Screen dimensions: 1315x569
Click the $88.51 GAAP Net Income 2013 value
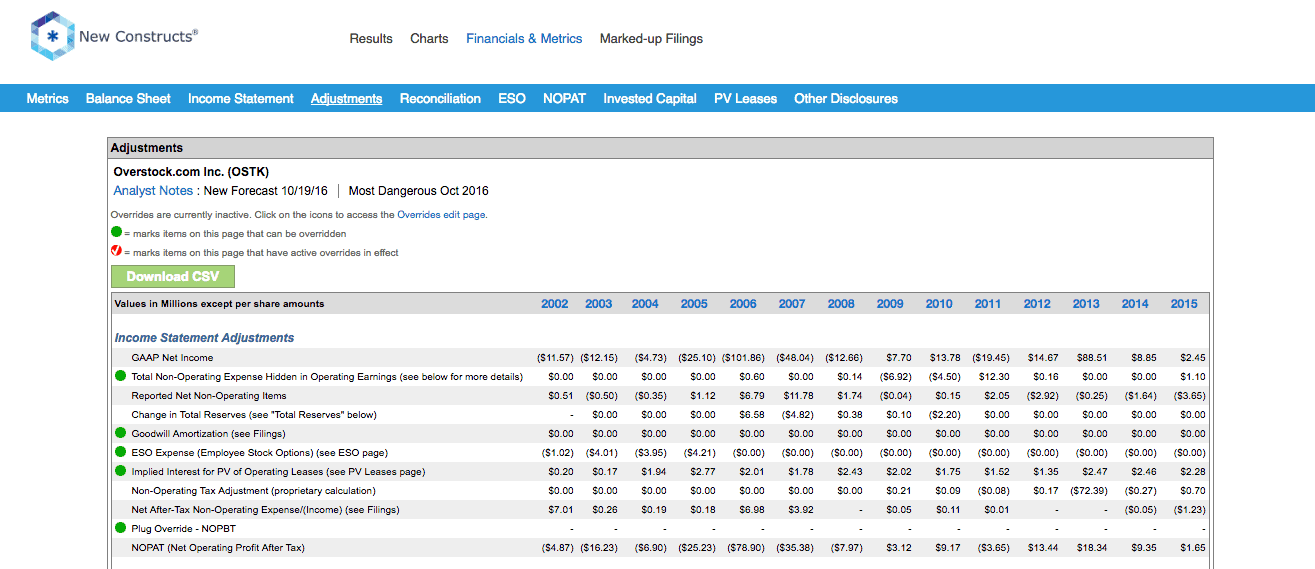[1091, 358]
